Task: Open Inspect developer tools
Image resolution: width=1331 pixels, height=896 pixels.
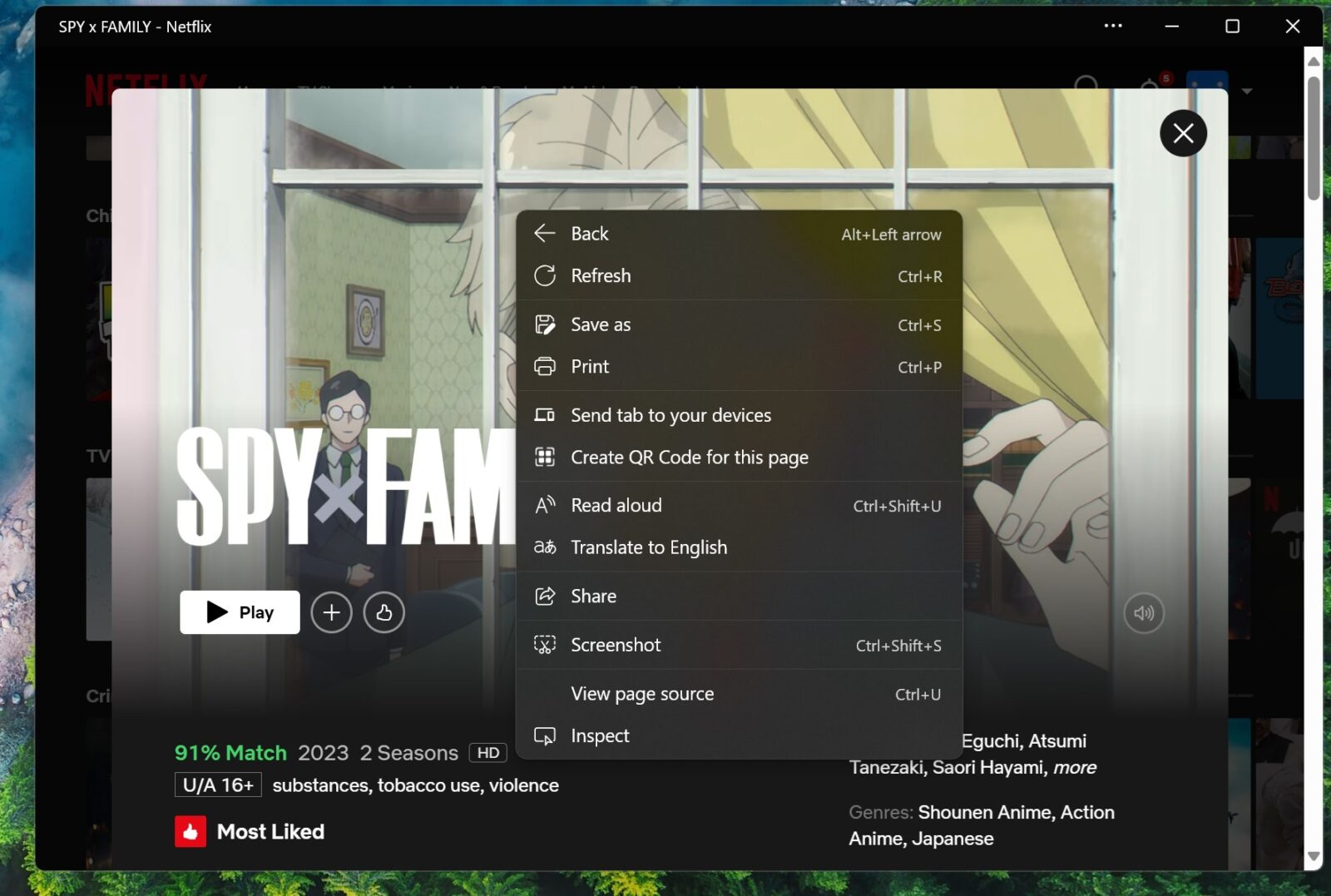Action: pyautogui.click(x=599, y=735)
